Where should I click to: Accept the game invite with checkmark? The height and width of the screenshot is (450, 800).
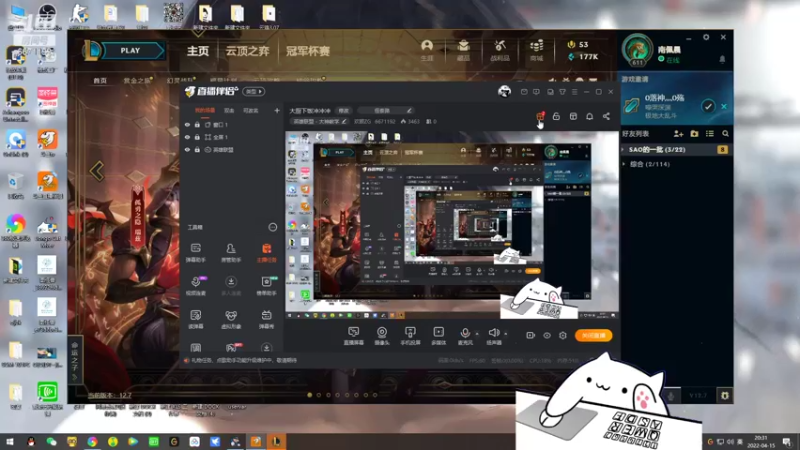click(x=708, y=106)
